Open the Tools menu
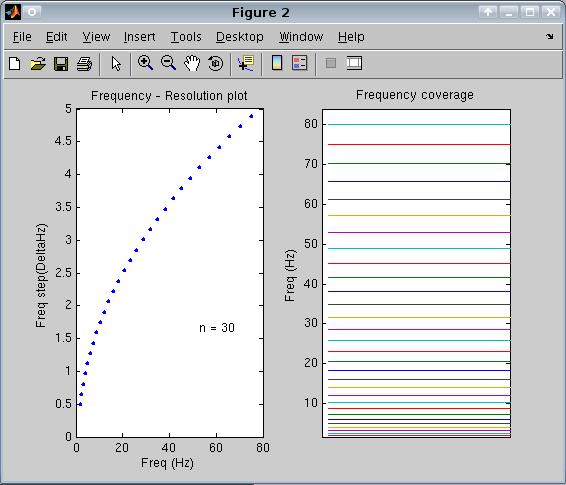Viewport: 566px width, 485px height. tap(186, 37)
